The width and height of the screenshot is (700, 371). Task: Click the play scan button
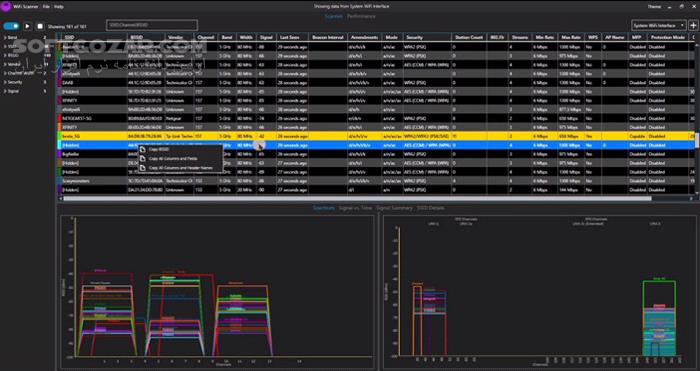click(28, 26)
